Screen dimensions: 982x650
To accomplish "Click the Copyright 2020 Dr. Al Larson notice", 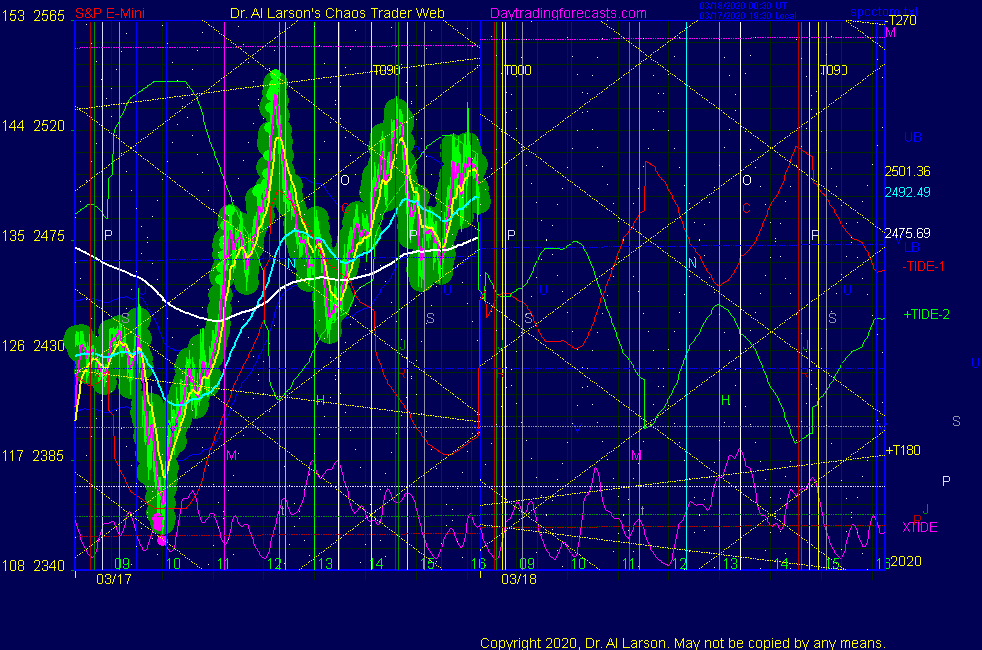I will point(683,643).
